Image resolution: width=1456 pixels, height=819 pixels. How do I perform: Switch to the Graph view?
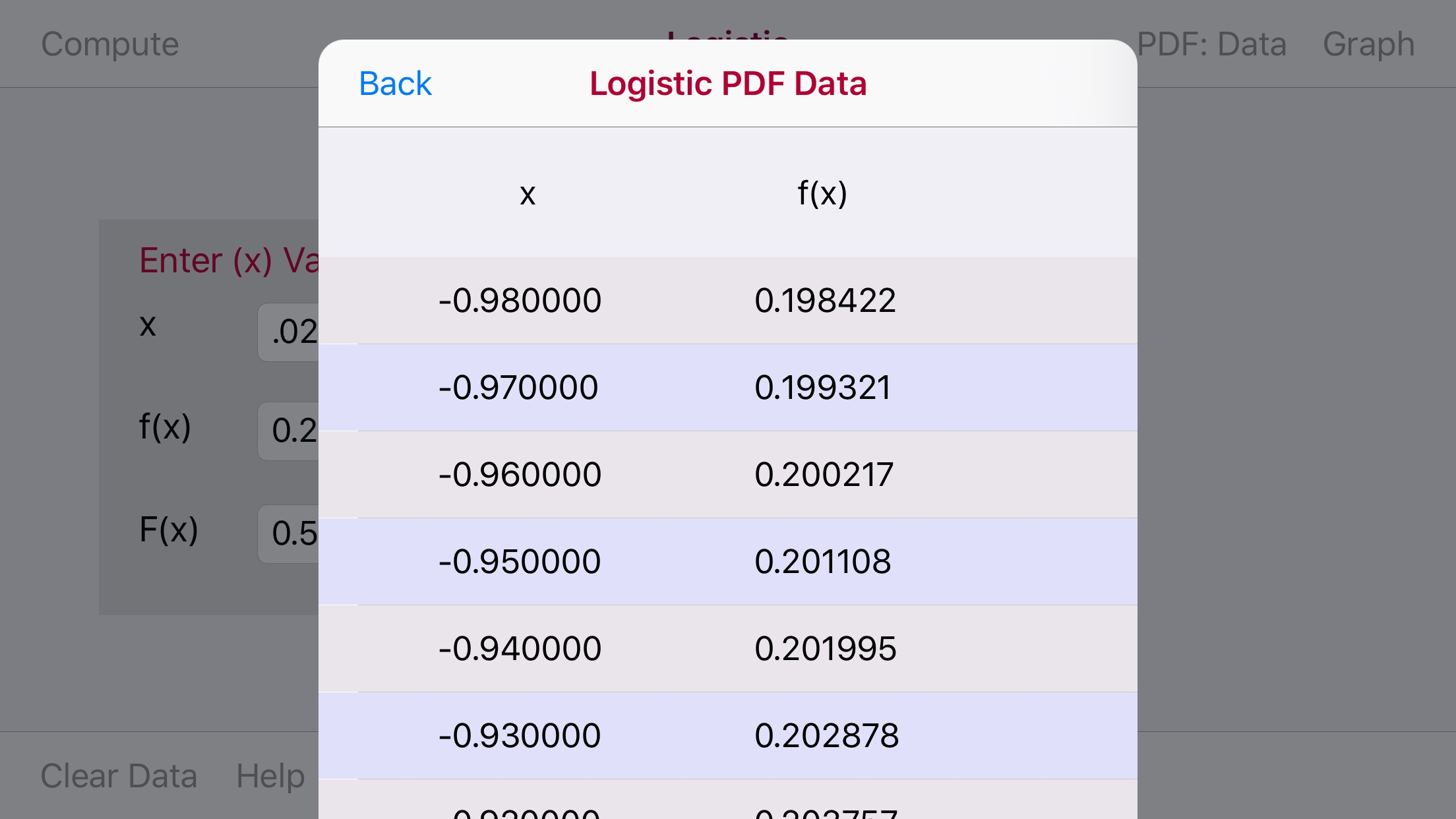pyautogui.click(x=1368, y=44)
